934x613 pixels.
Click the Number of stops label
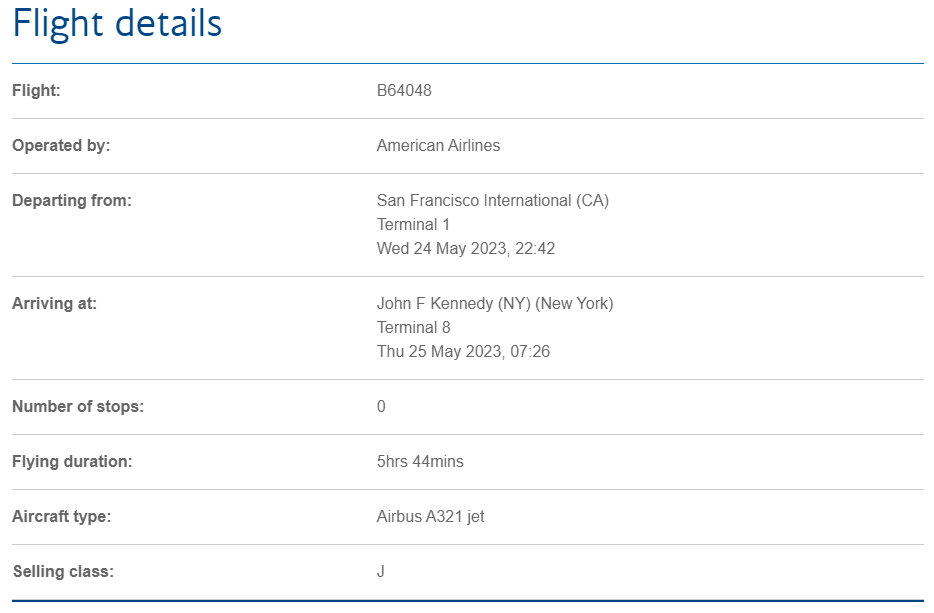pos(78,407)
